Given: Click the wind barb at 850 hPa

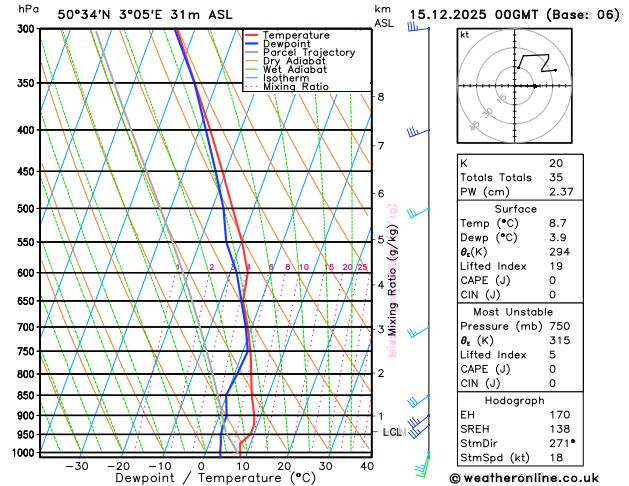Looking at the screenshot, I should click(418, 401).
